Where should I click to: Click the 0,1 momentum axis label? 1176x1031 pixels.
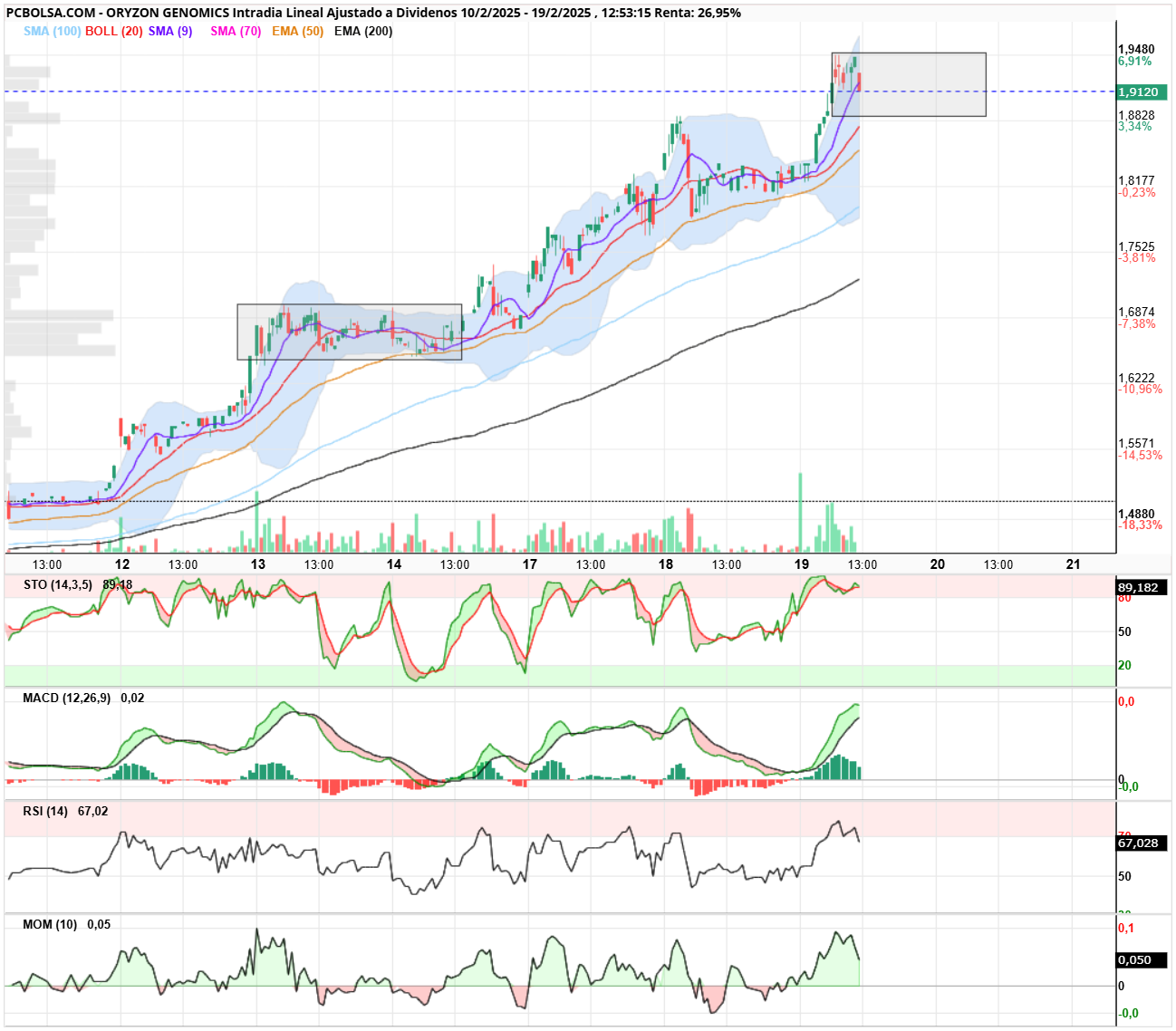pyautogui.click(x=1126, y=928)
